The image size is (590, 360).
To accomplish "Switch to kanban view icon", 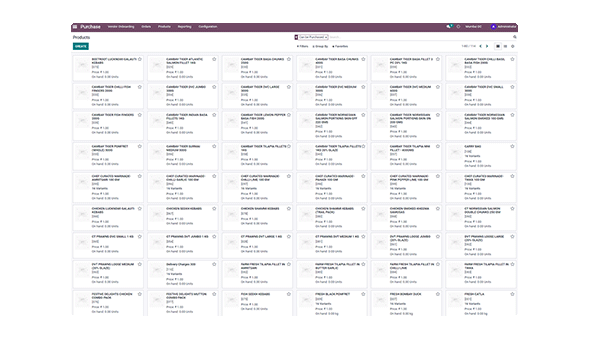I will pos(498,46).
